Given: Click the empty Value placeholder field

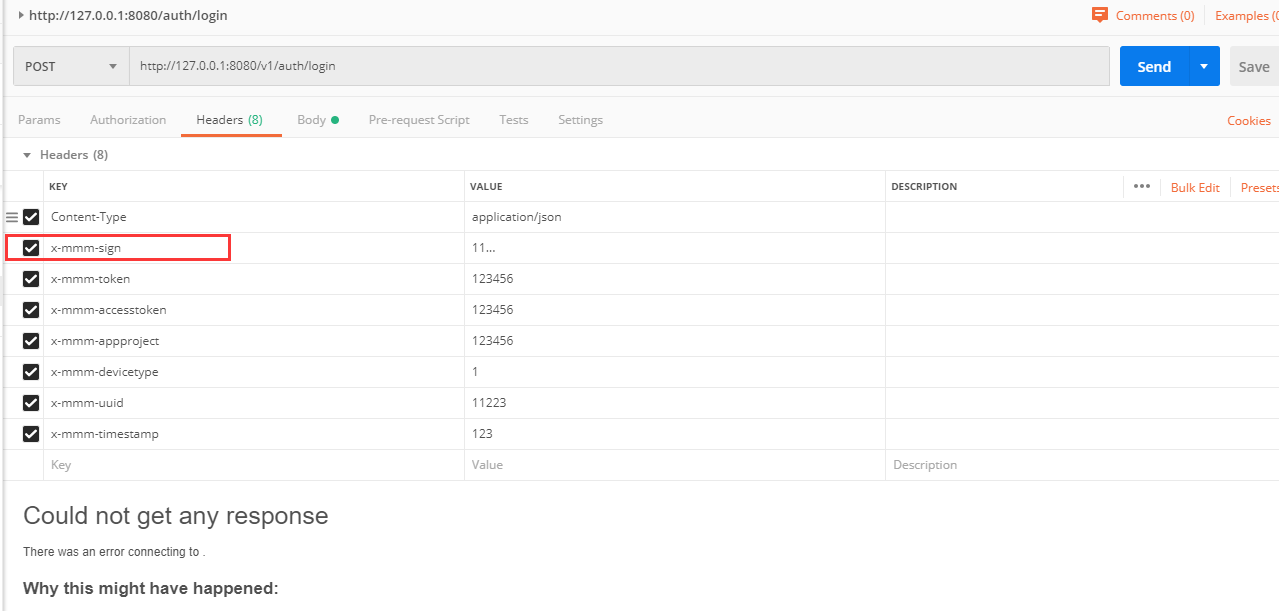Looking at the screenshot, I should [x=675, y=465].
